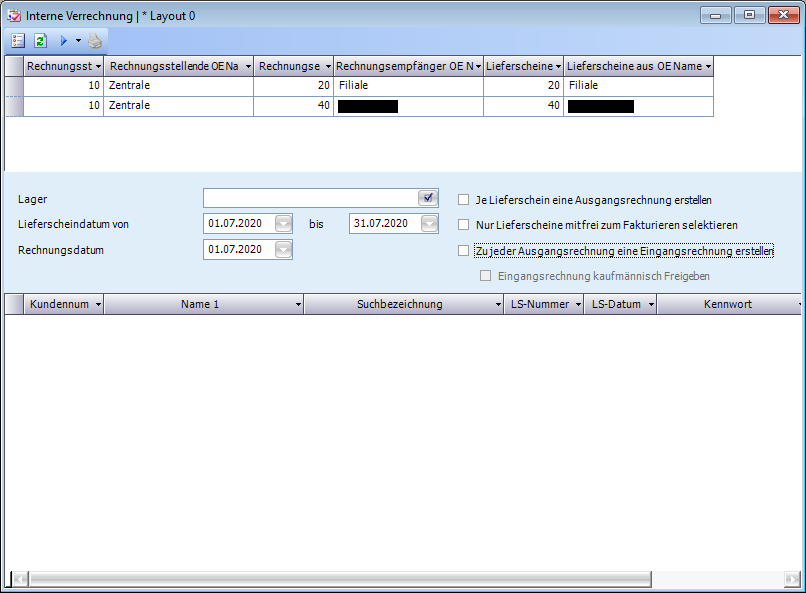Click the 'Suchbezeichnung' column header
The image size is (806, 593).
[x=399, y=304]
